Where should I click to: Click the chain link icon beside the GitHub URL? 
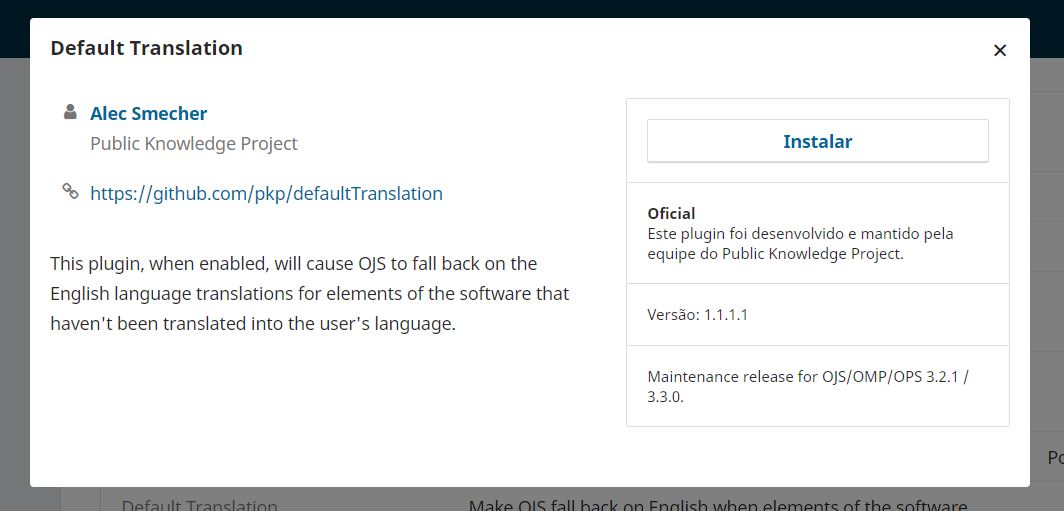[70, 191]
